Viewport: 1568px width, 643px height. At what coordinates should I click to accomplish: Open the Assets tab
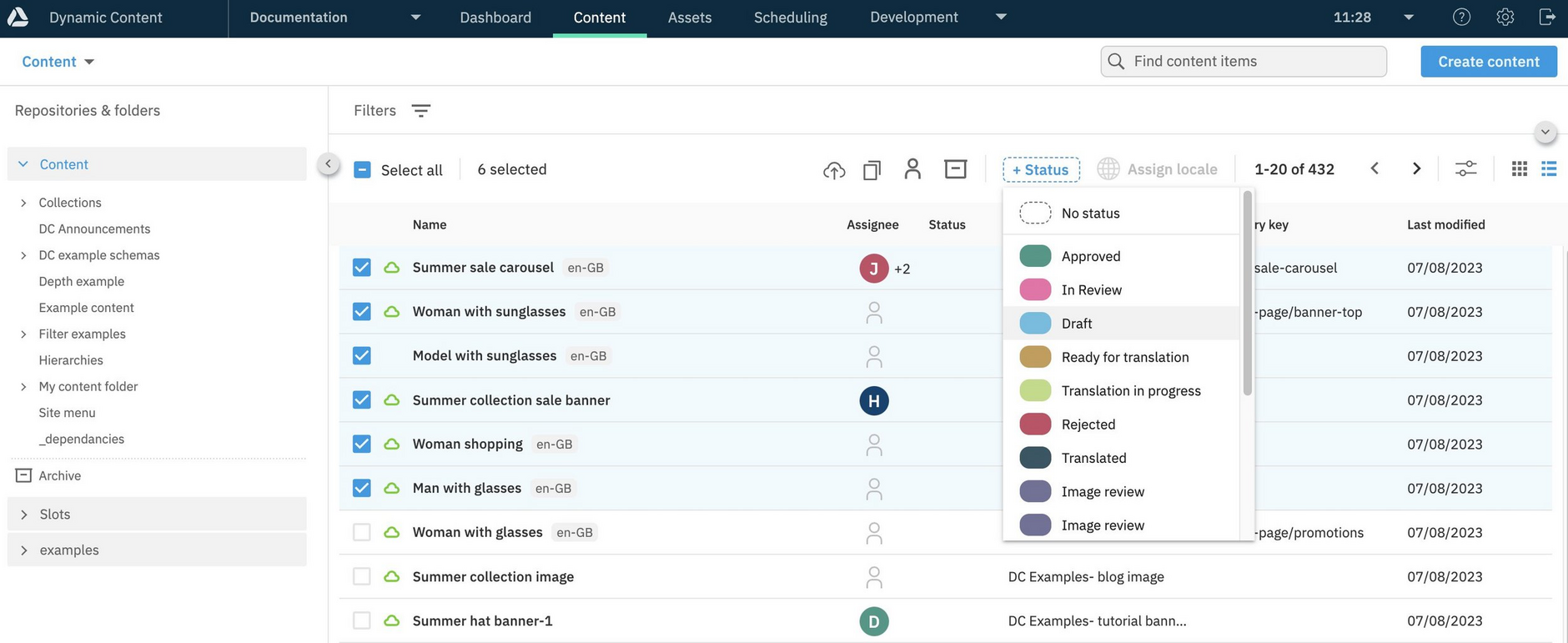(x=690, y=18)
